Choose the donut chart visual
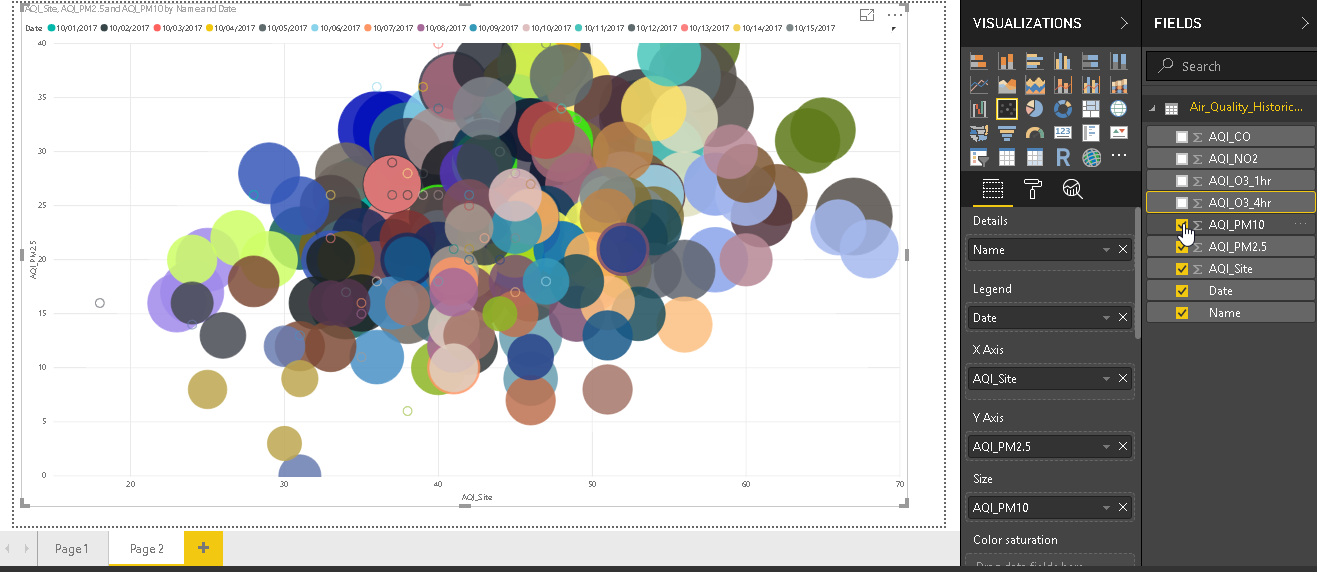Screen dimensions: 1317x572 click(1063, 109)
